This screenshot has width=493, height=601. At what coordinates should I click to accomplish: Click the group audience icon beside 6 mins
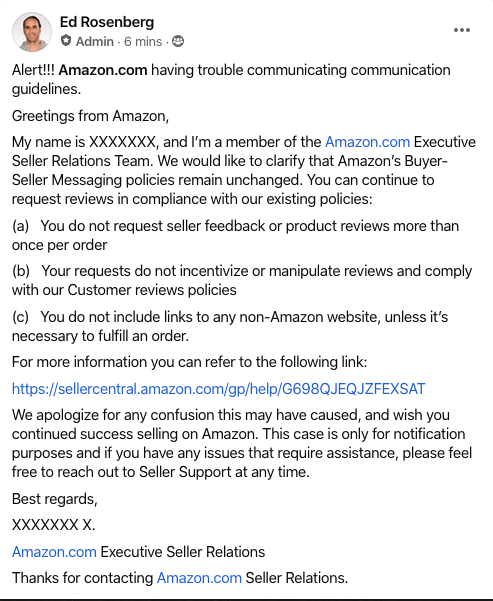pyautogui.click(x=178, y=41)
